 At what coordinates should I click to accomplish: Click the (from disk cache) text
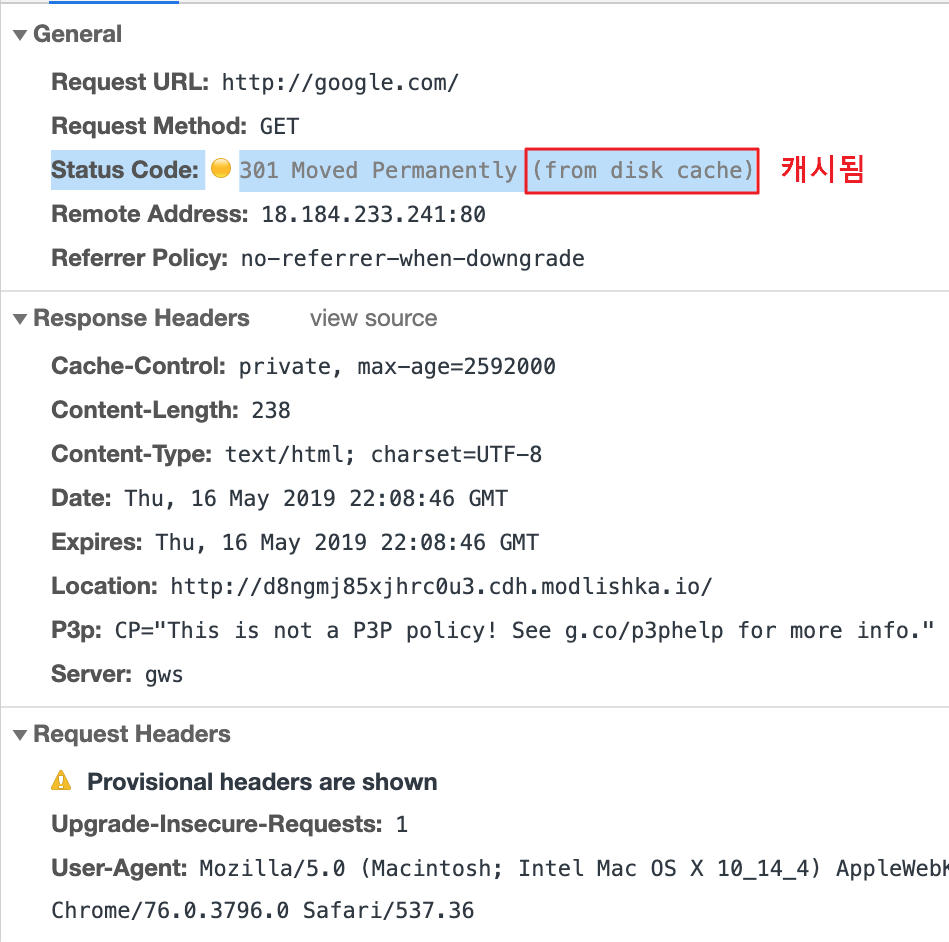click(642, 170)
